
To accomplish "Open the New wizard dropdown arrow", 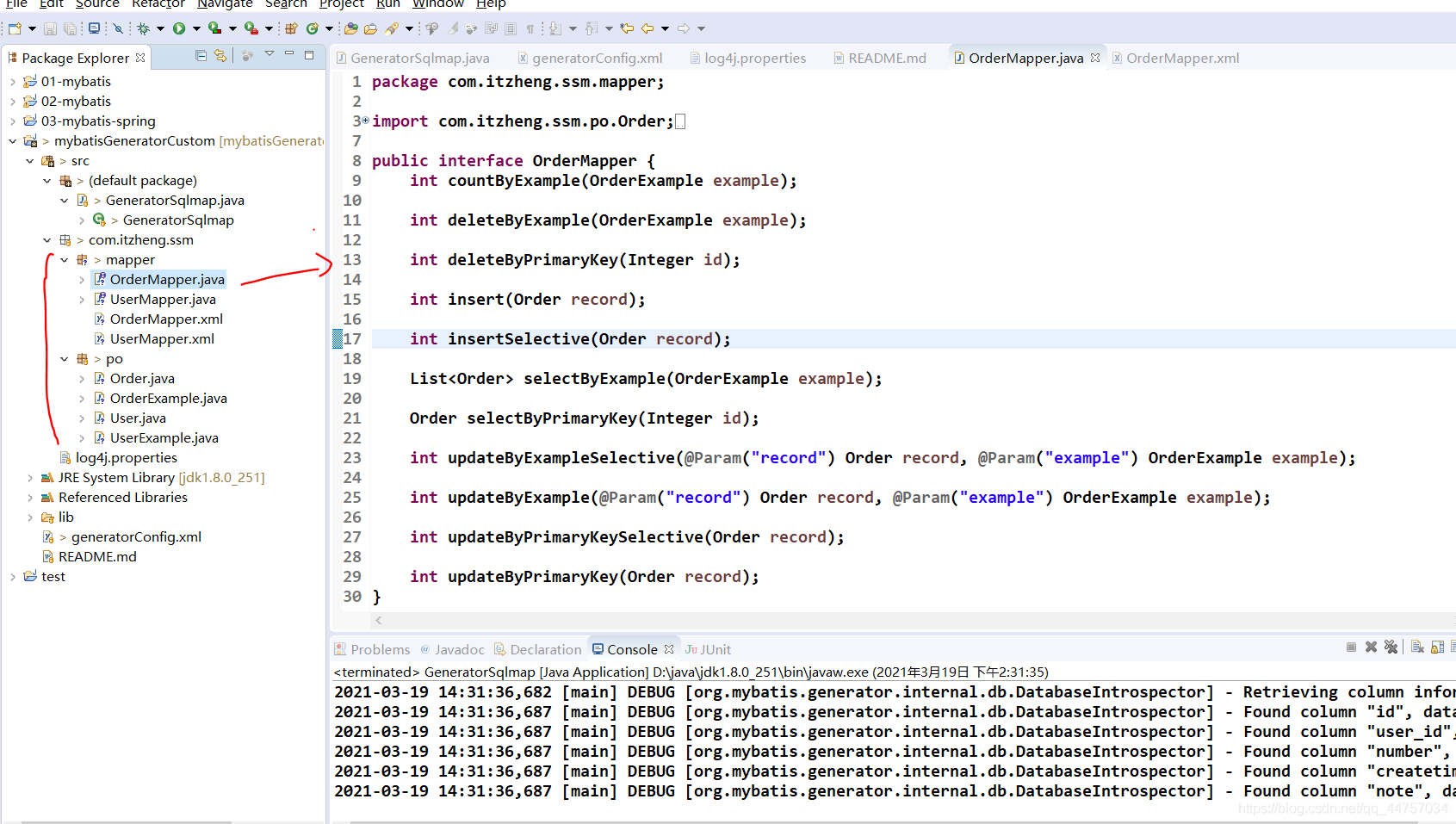I will point(32,28).
